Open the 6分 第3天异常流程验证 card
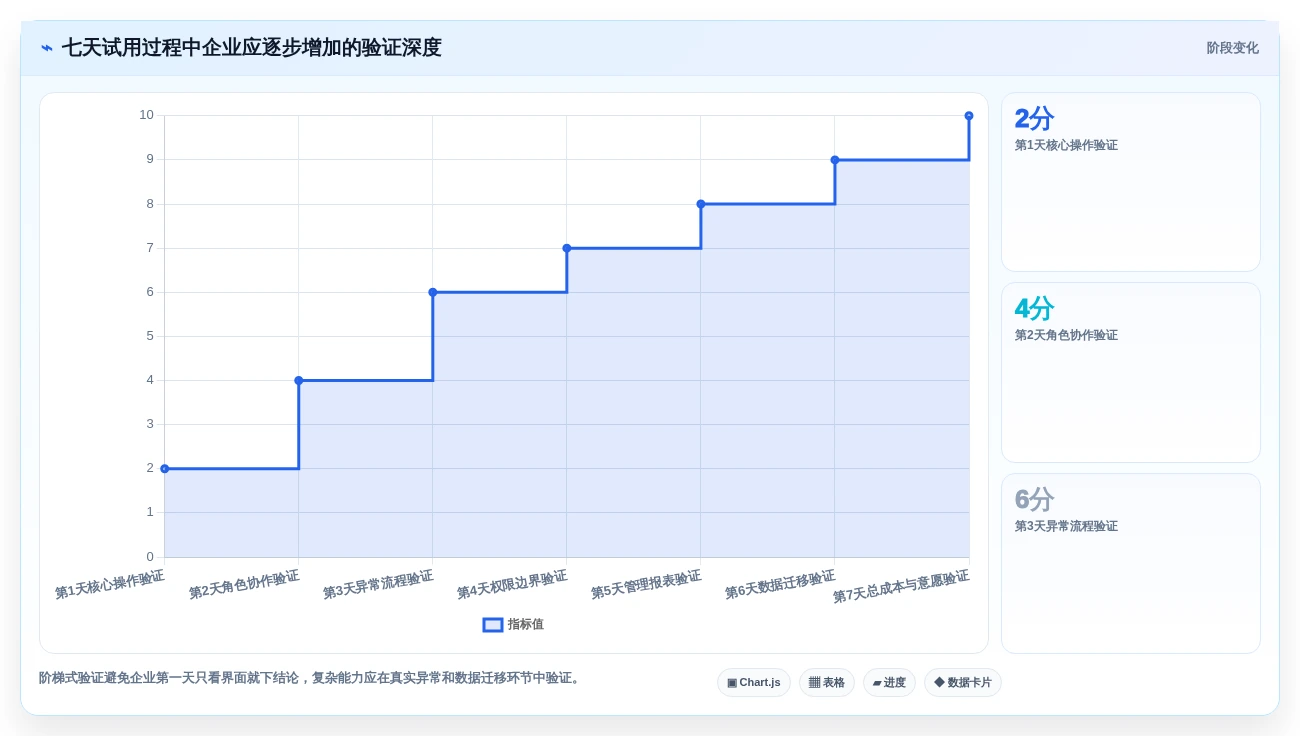 coord(1131,563)
